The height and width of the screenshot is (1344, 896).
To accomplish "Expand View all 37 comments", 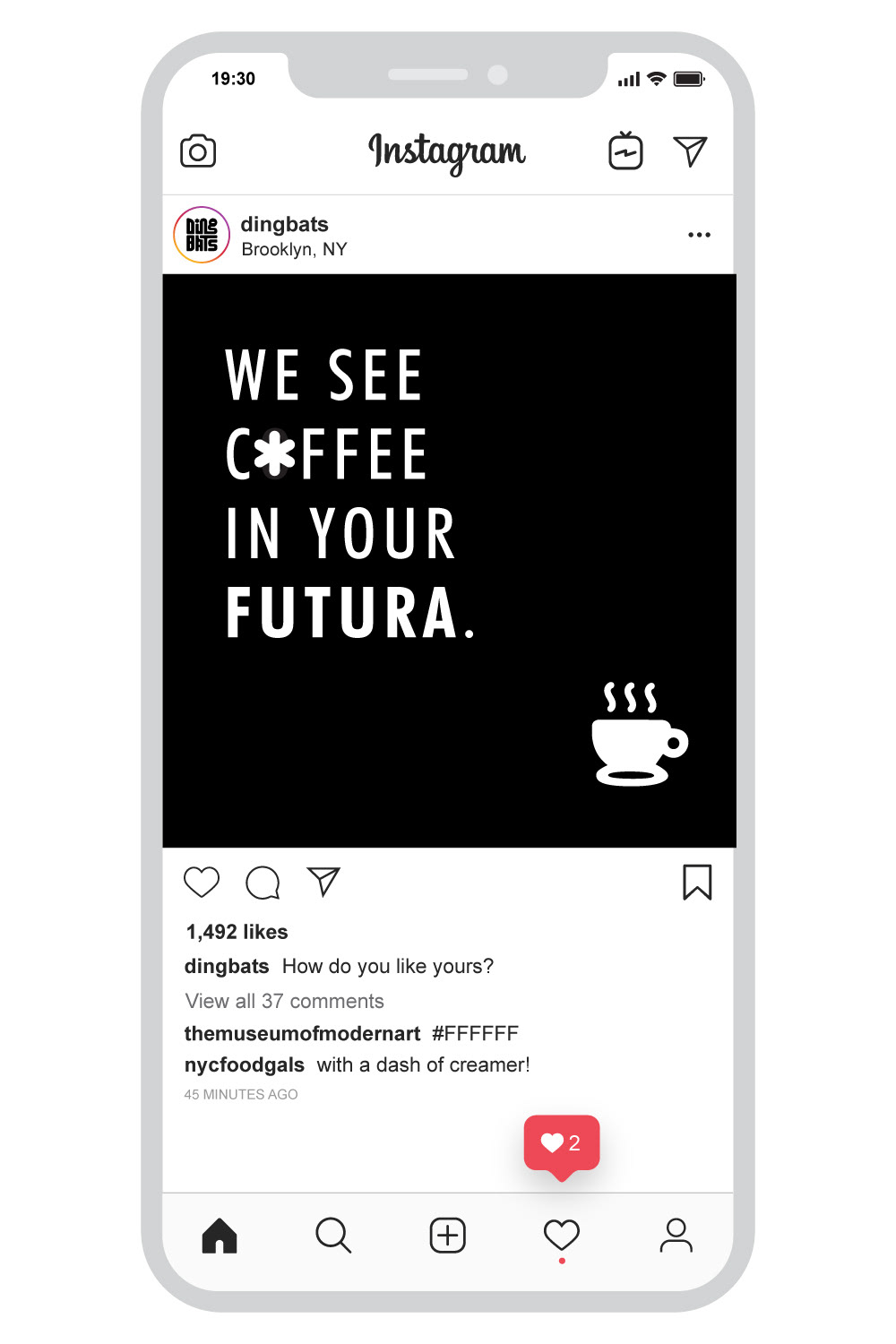I will click(284, 1001).
